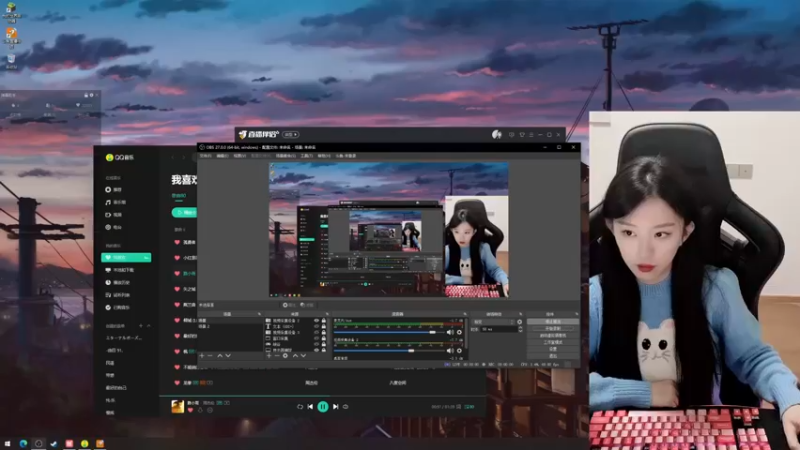Toggle visibility of 视频采集设备 3 source

click(x=316, y=332)
